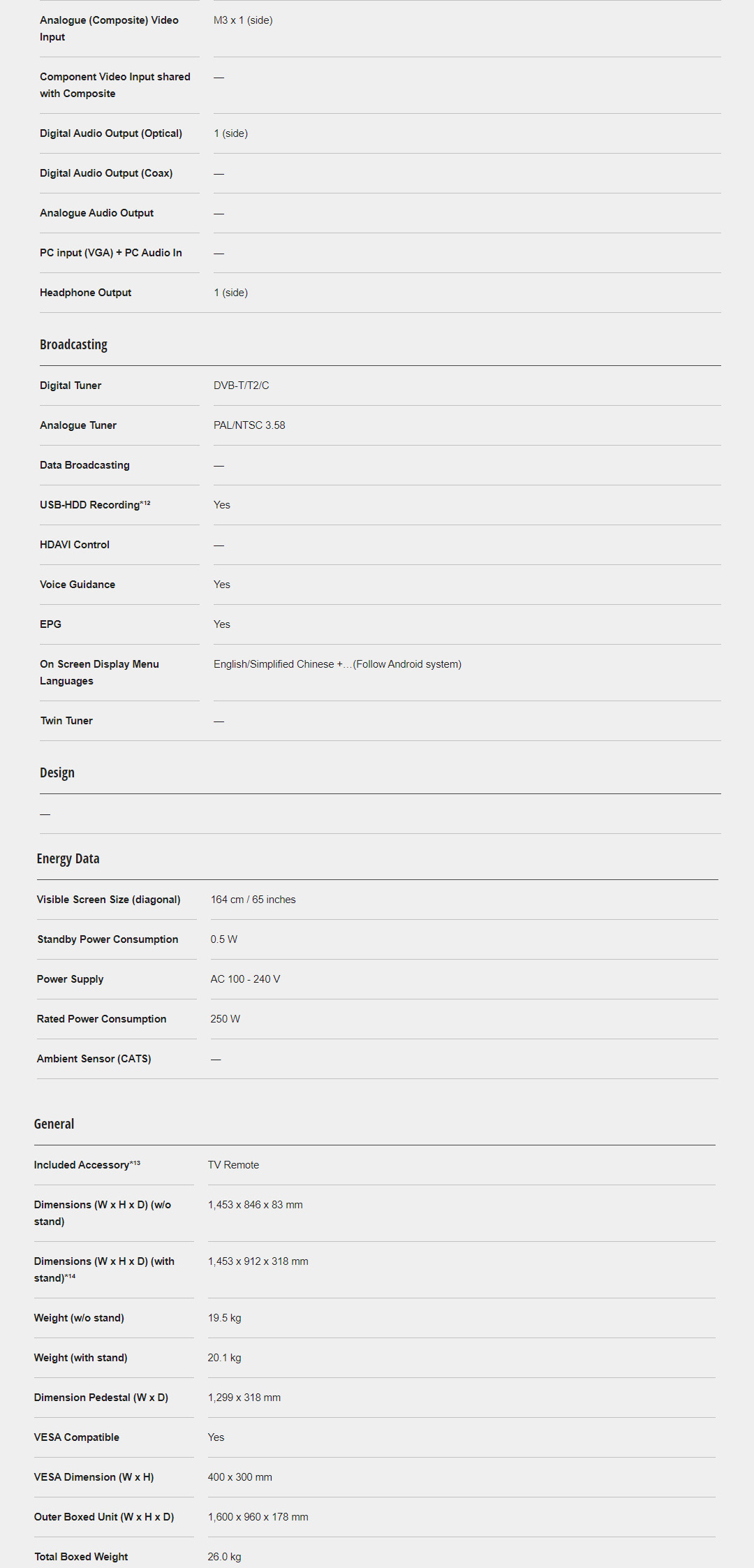Click the Total Boxed Weight label
This screenshot has height=1568, width=754.
81,1557
